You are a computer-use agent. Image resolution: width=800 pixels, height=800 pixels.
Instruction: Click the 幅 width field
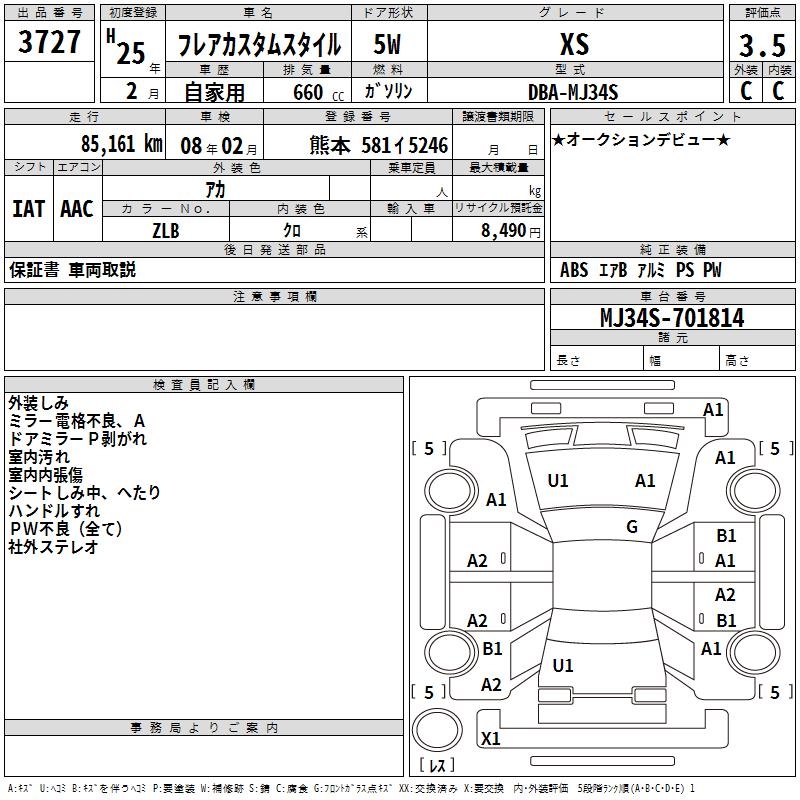[x=681, y=358]
